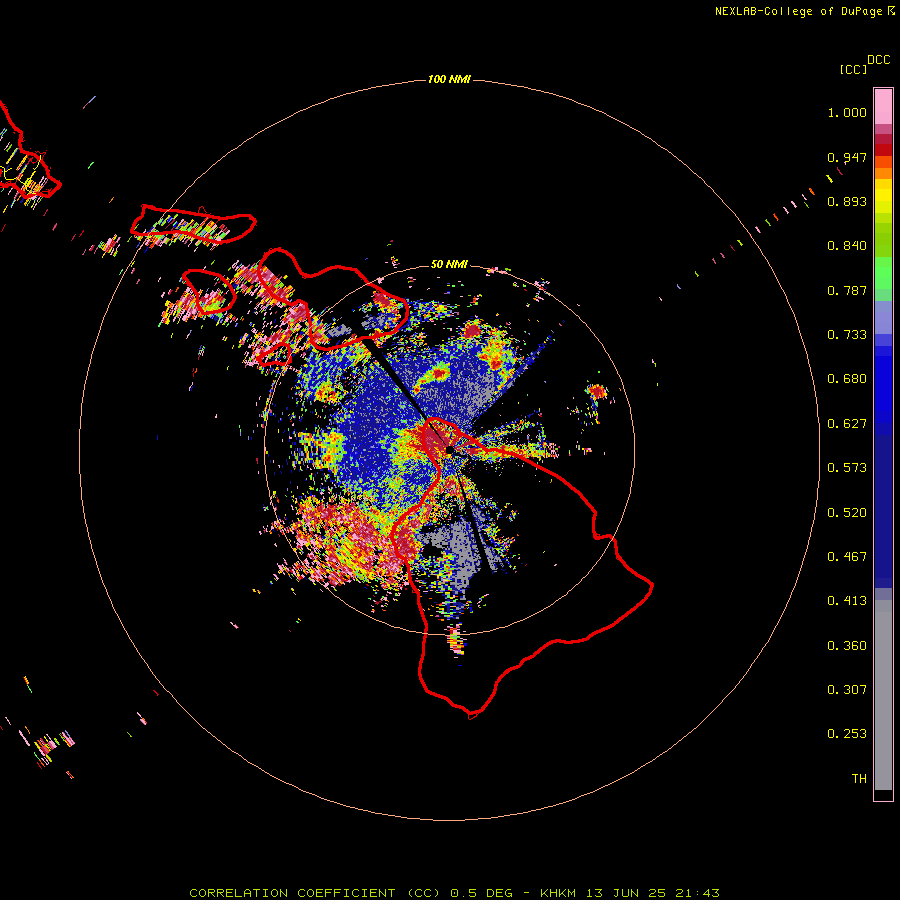The height and width of the screenshot is (900, 900).
Task: Click the TH threshold label
Action: 859,779
